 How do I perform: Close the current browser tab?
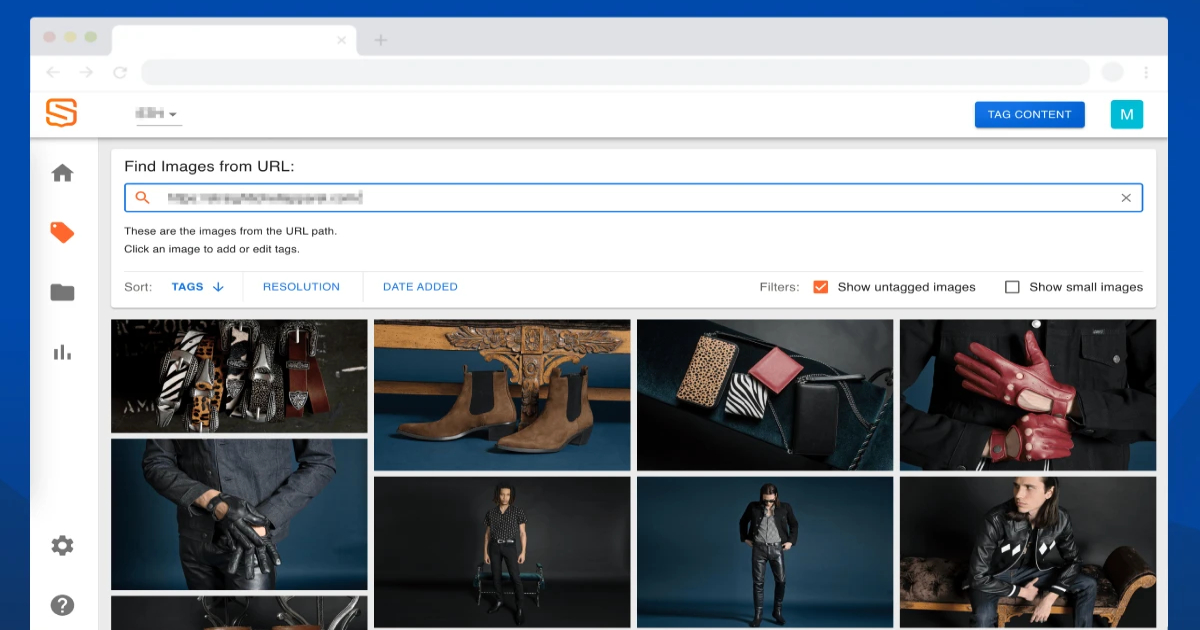click(341, 40)
